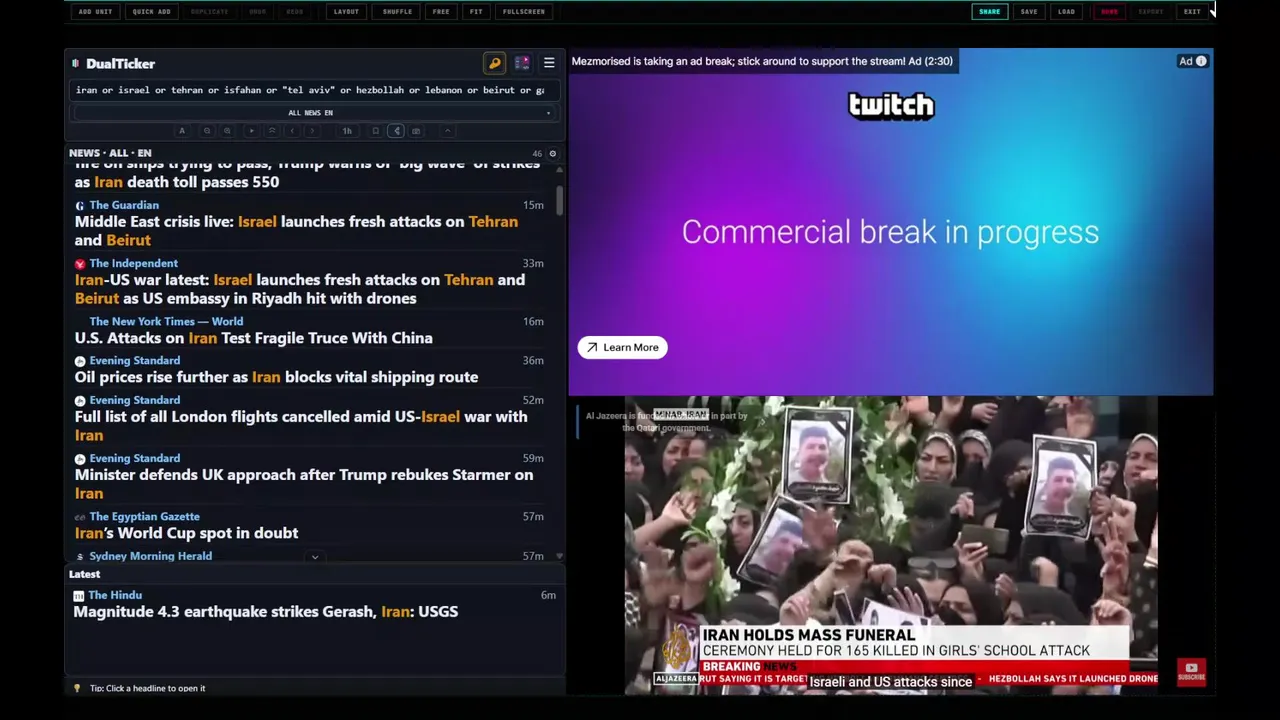
Task: Click the Al Jazeera funeral video thumbnail
Action: 890,545
